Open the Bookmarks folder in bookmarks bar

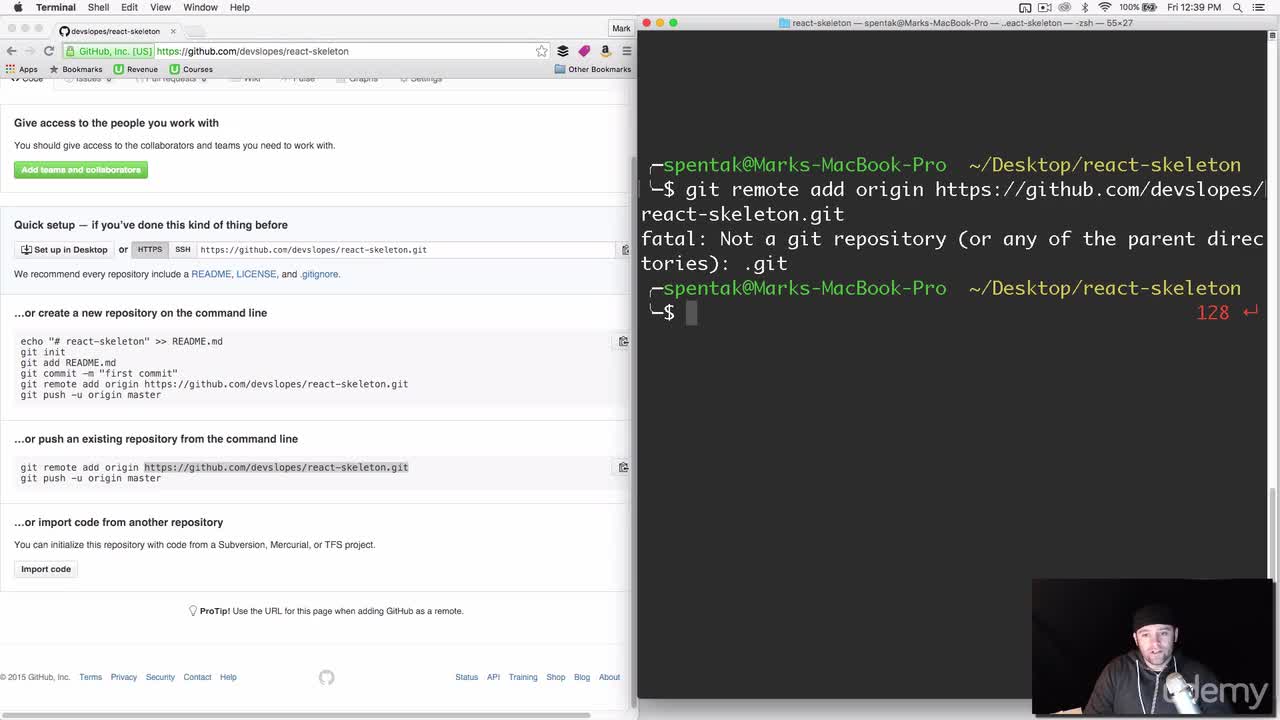[76, 69]
